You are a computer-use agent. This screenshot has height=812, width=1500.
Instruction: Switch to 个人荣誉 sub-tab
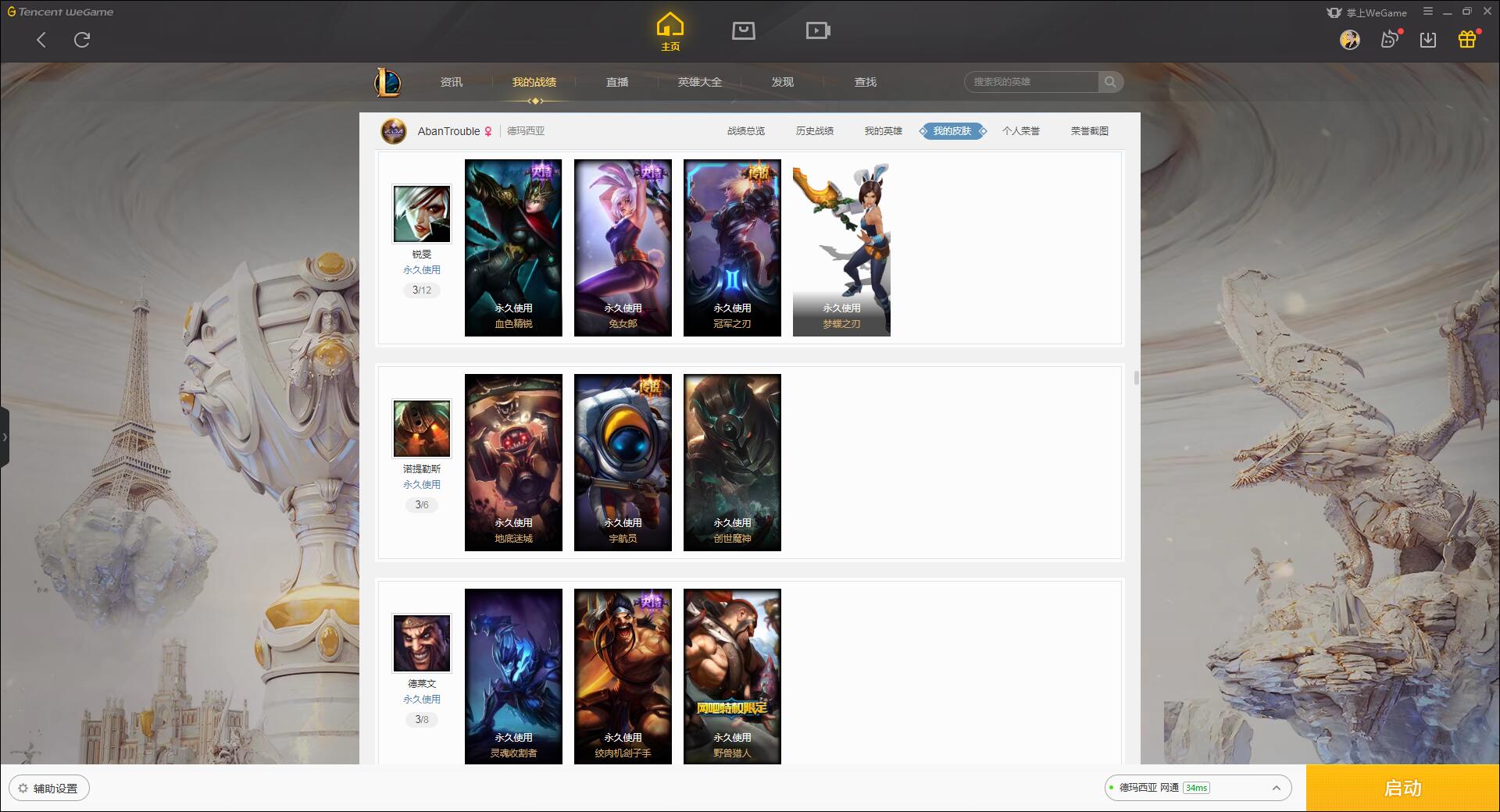1021,131
